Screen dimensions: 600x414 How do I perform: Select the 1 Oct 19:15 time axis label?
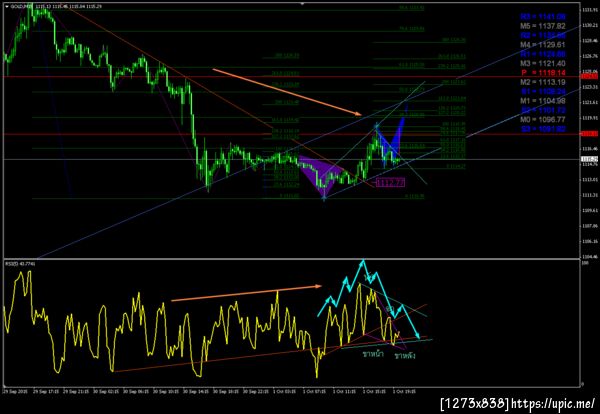404,391
